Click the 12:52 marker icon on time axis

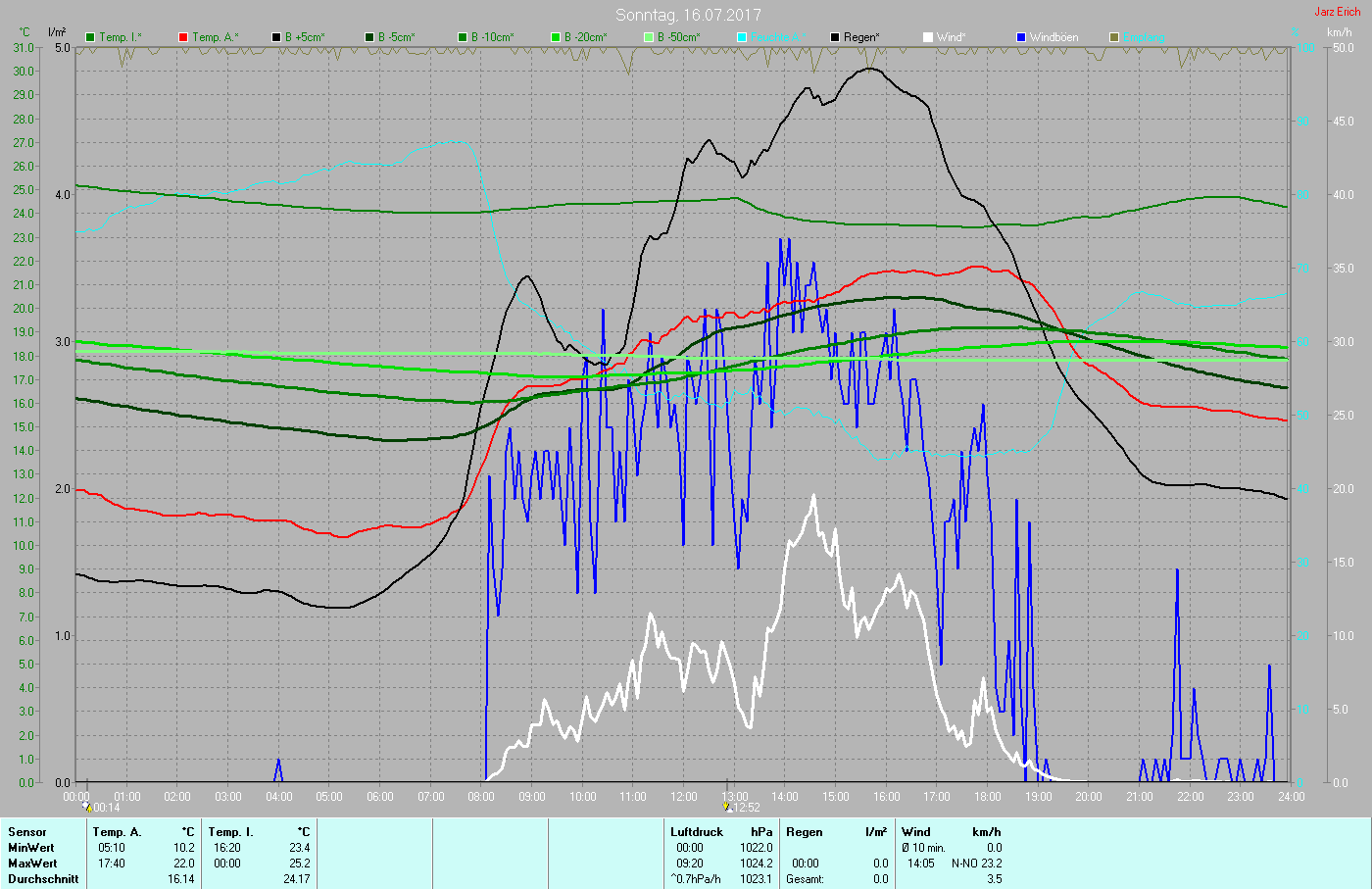pyautogui.click(x=727, y=808)
